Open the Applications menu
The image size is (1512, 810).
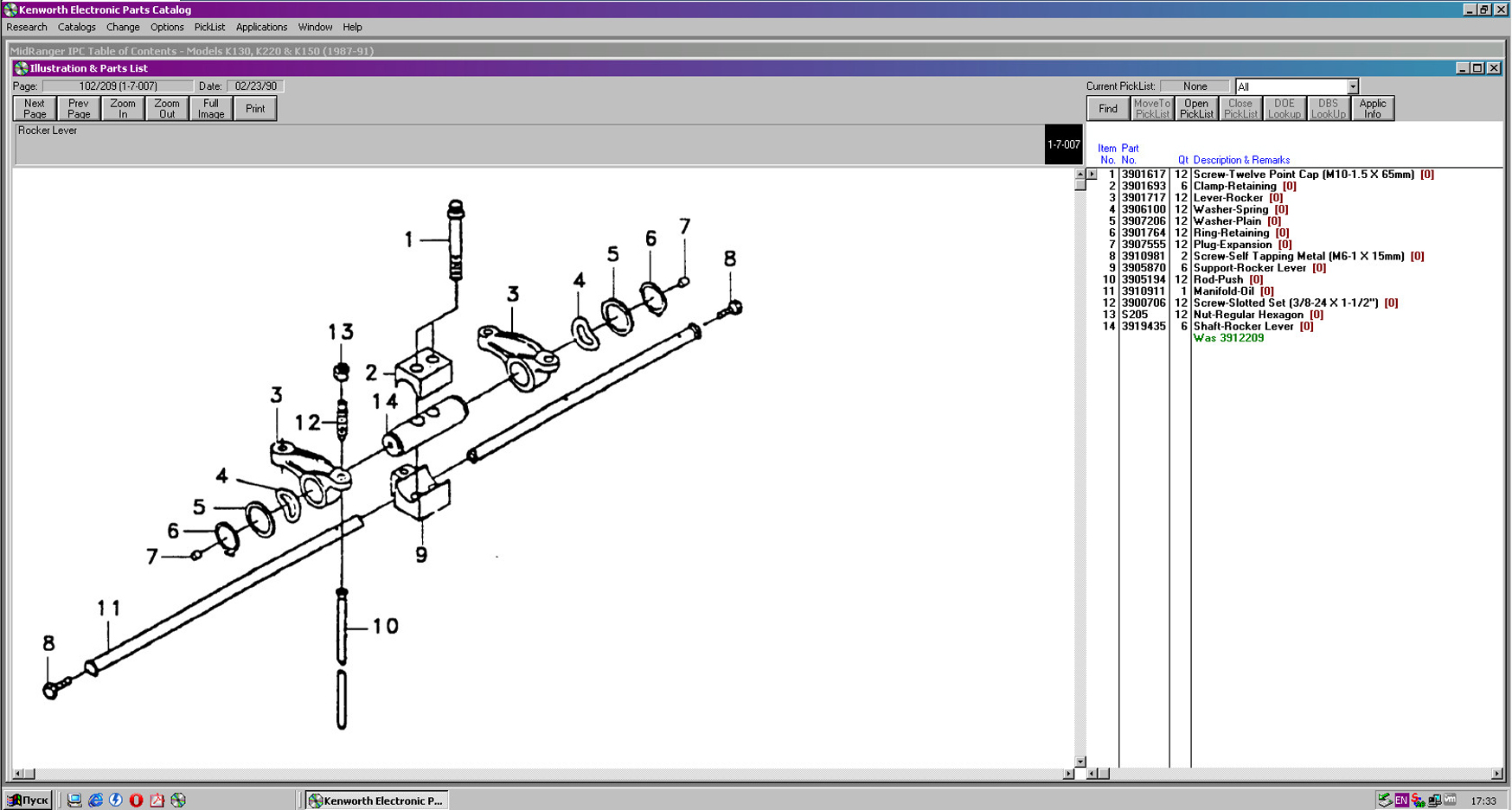[x=261, y=28]
